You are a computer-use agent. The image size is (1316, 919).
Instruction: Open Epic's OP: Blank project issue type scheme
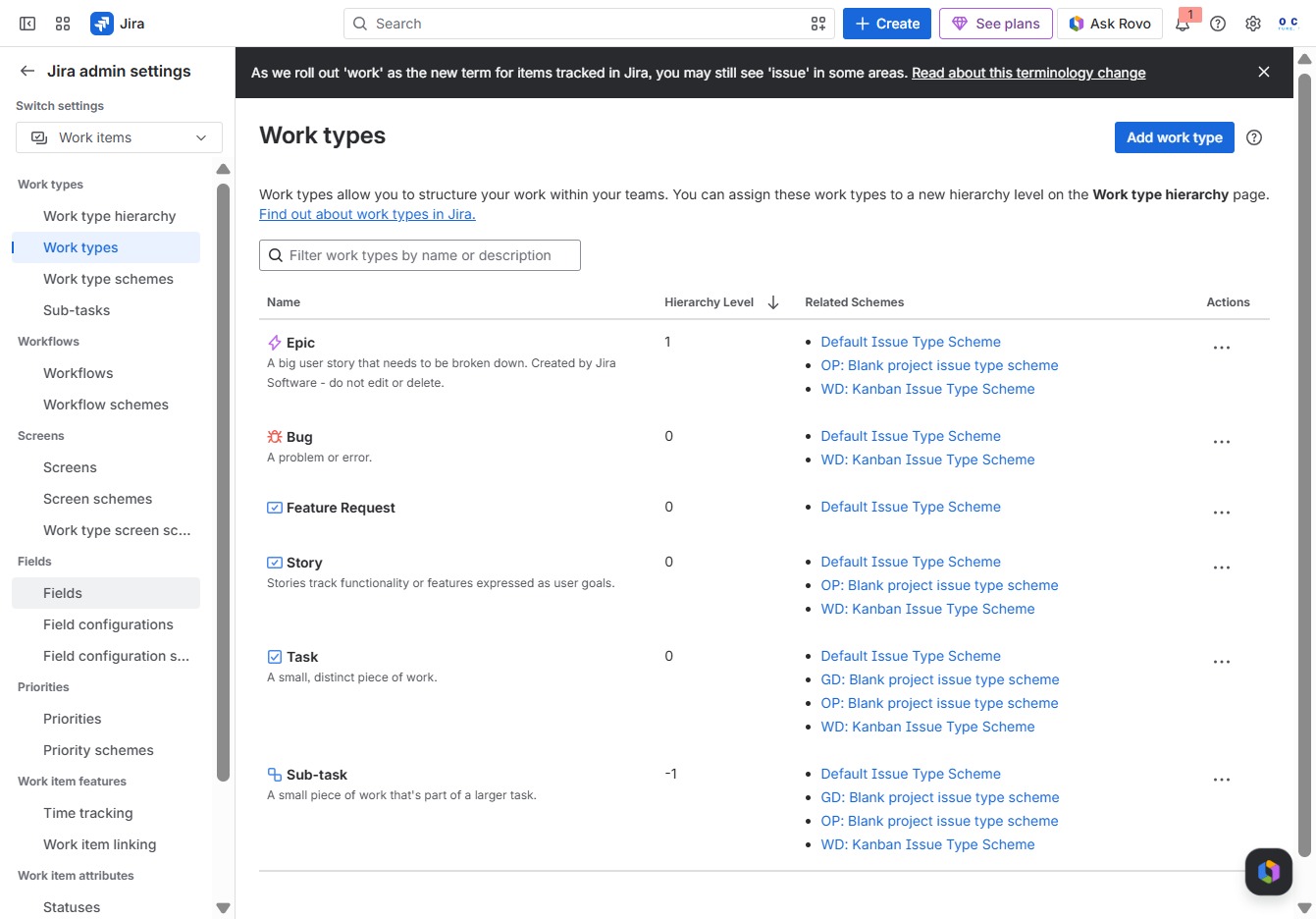tap(939, 365)
